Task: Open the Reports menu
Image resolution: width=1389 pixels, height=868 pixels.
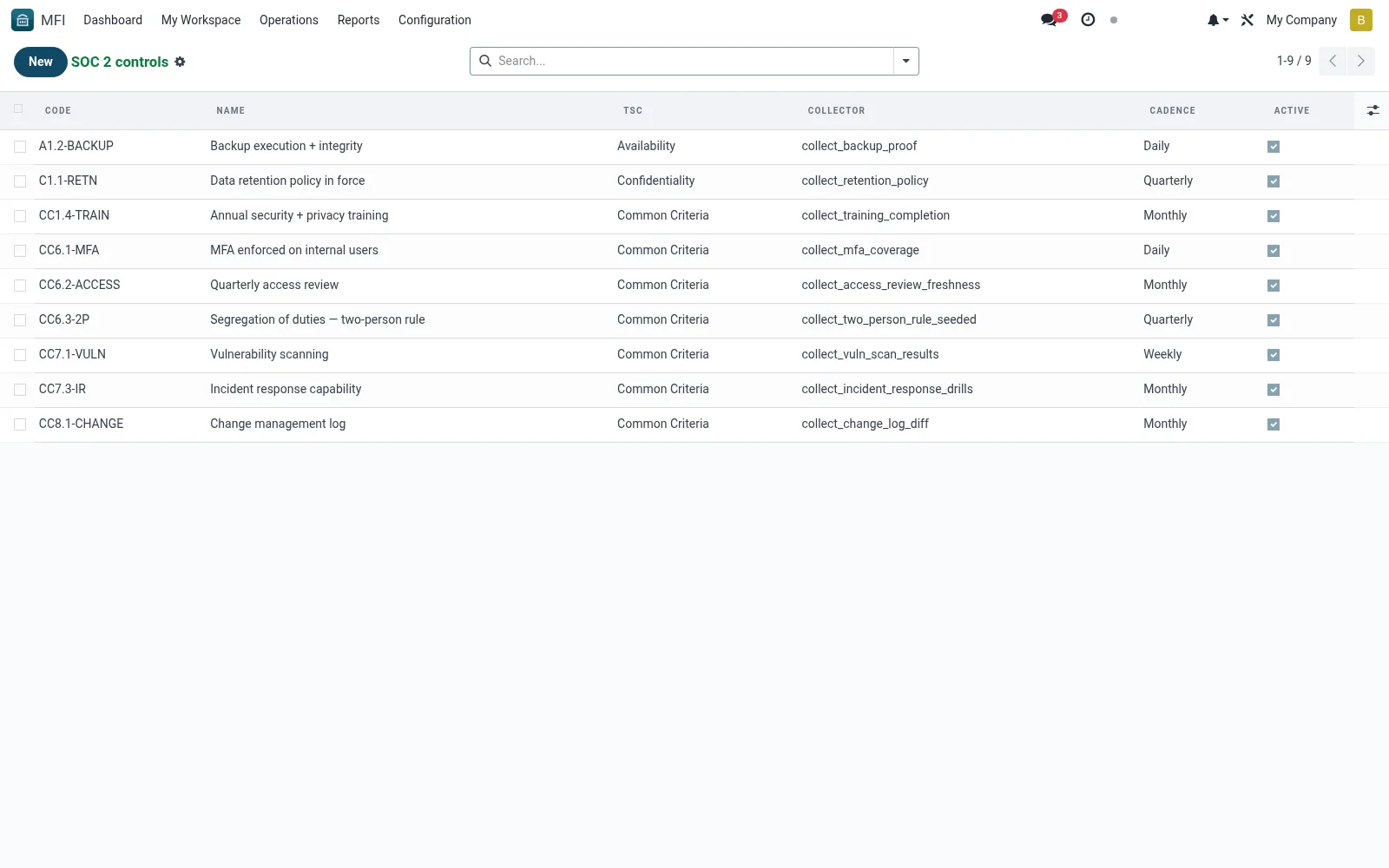Action: tap(359, 20)
